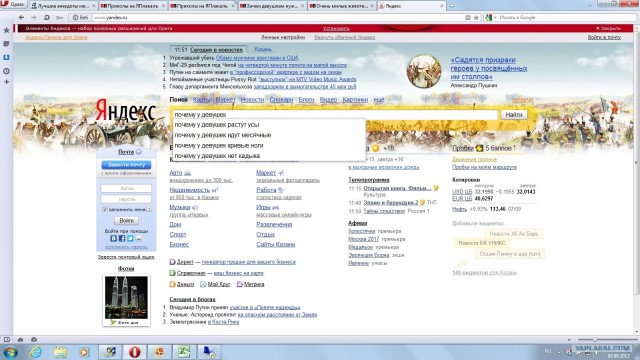640x360 pixels.
Task: Add the 'Новости ХК Ак Барс' widget
Action: (514, 234)
